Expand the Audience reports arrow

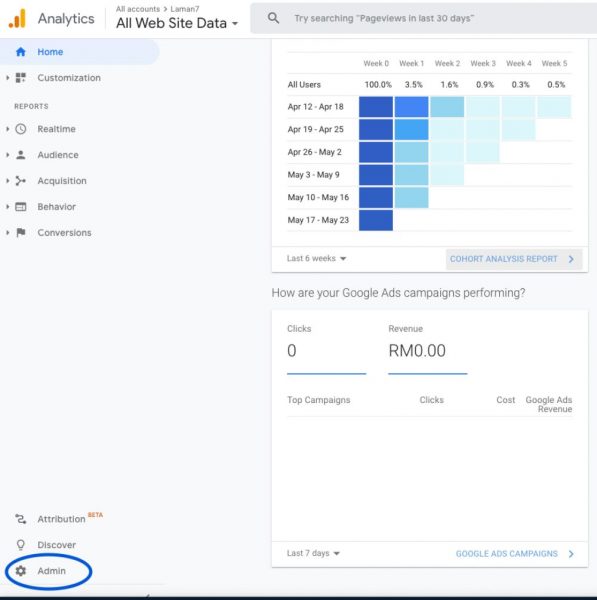click(x=8, y=155)
